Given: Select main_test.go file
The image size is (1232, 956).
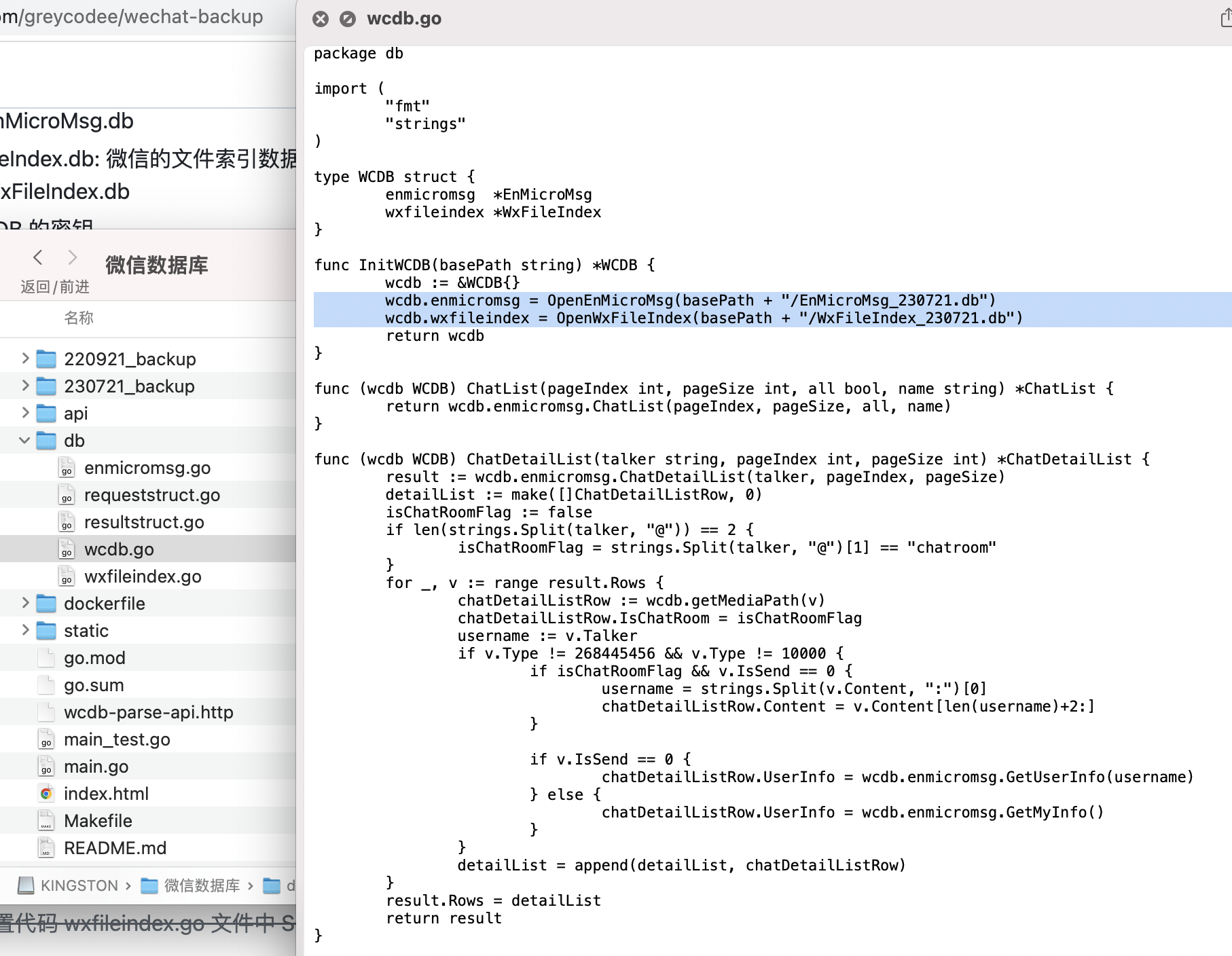Looking at the screenshot, I should [x=117, y=739].
